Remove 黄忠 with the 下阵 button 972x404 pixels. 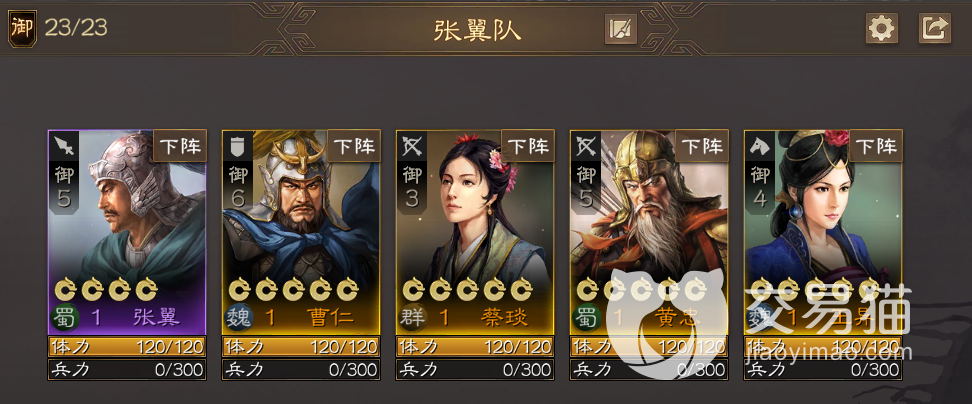(702, 146)
